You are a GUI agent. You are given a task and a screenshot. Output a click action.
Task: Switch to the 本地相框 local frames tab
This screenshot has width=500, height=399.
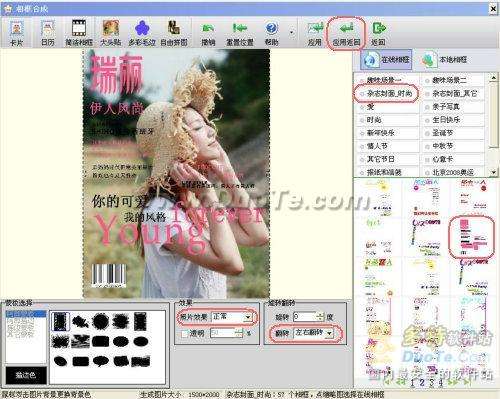[444, 60]
